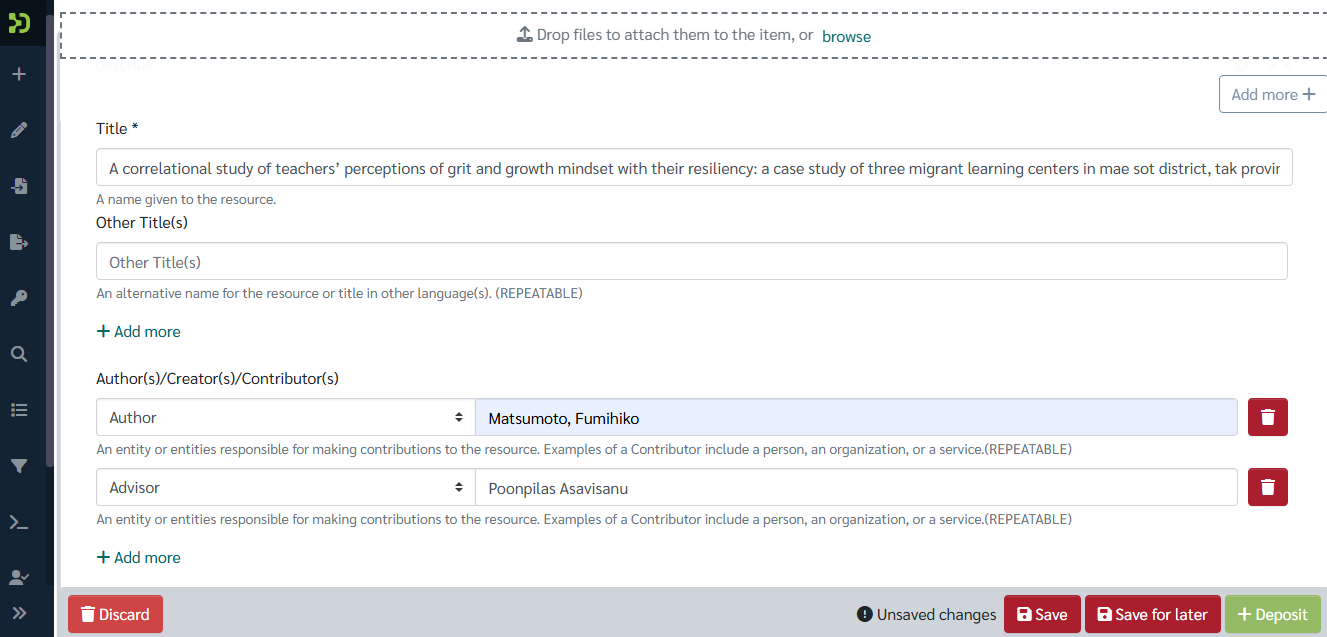The image size is (1327, 637).
Task: Open the Advisor role dropdown
Action: (x=286, y=487)
